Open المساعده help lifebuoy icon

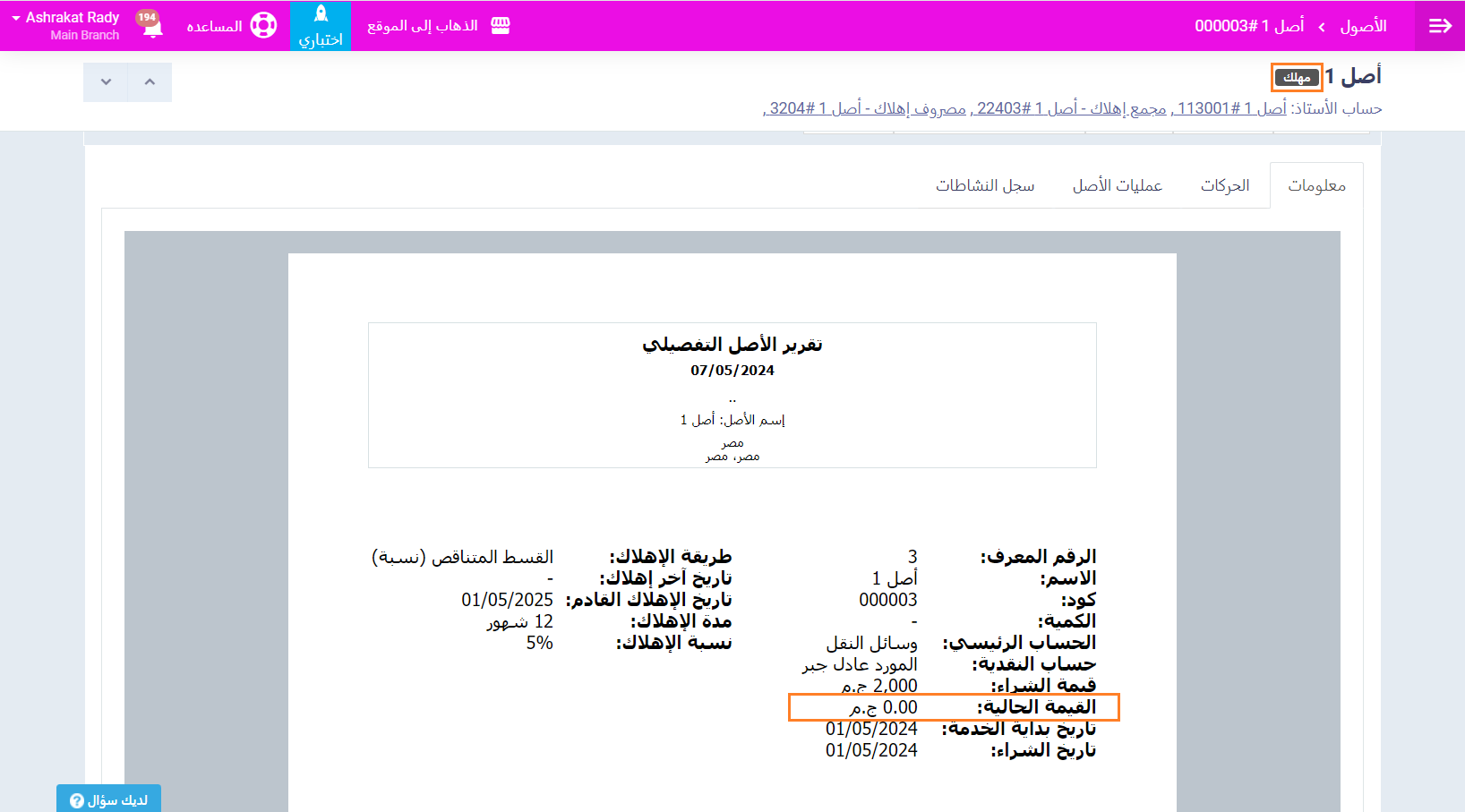[263, 25]
